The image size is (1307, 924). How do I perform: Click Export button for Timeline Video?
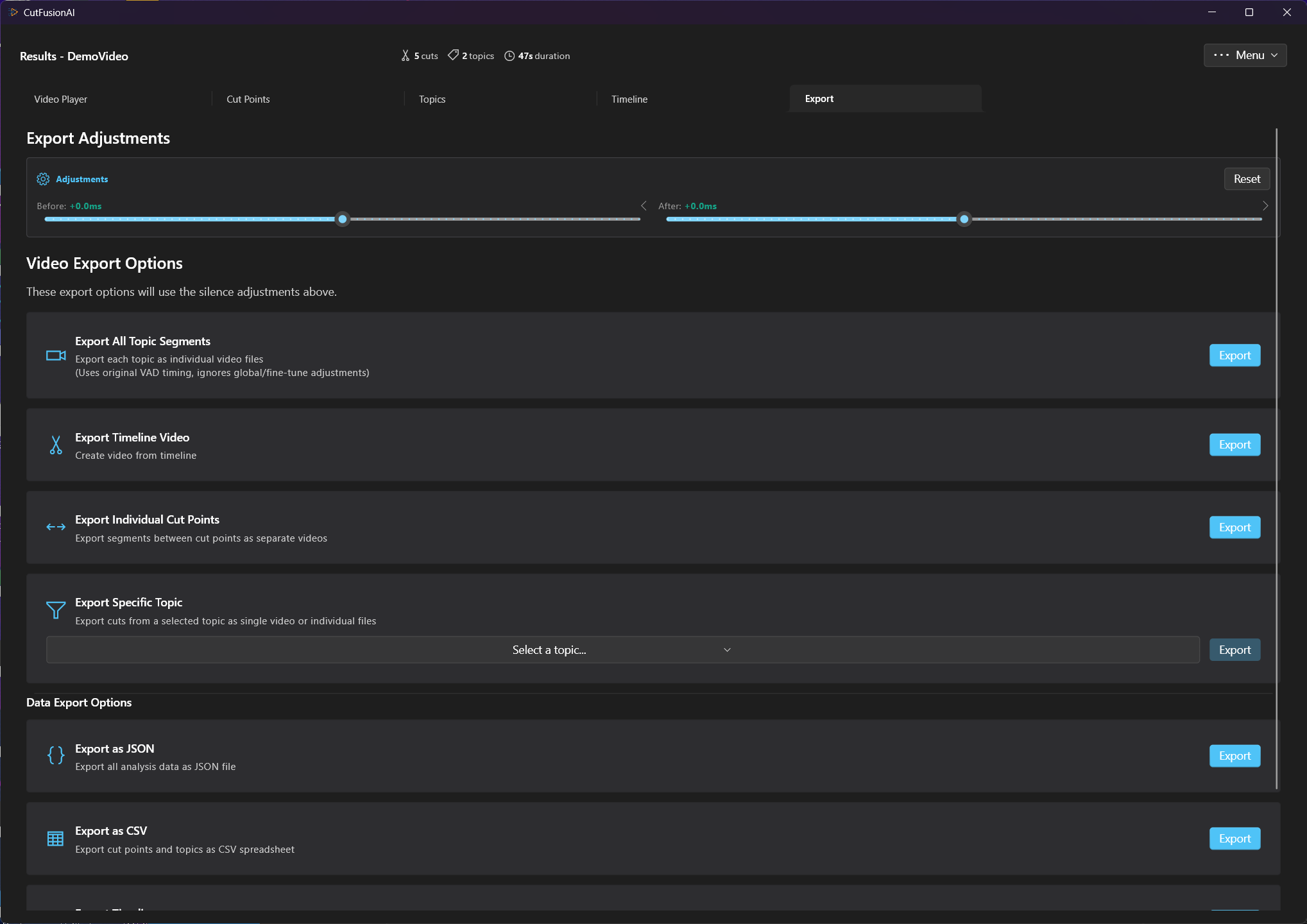[x=1234, y=445]
